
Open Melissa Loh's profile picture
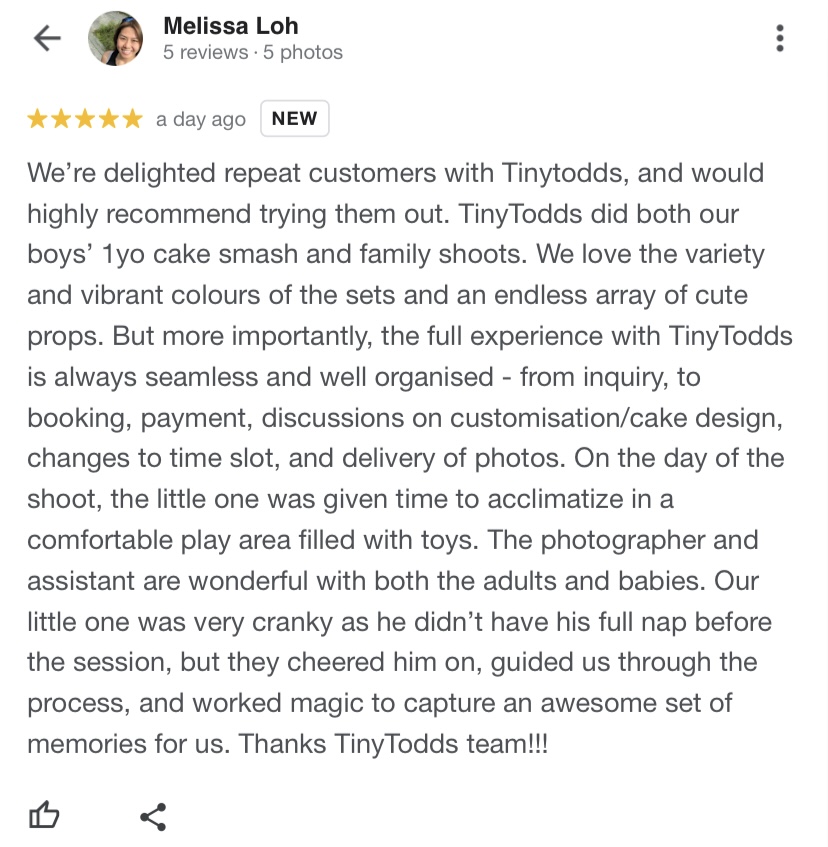[116, 38]
